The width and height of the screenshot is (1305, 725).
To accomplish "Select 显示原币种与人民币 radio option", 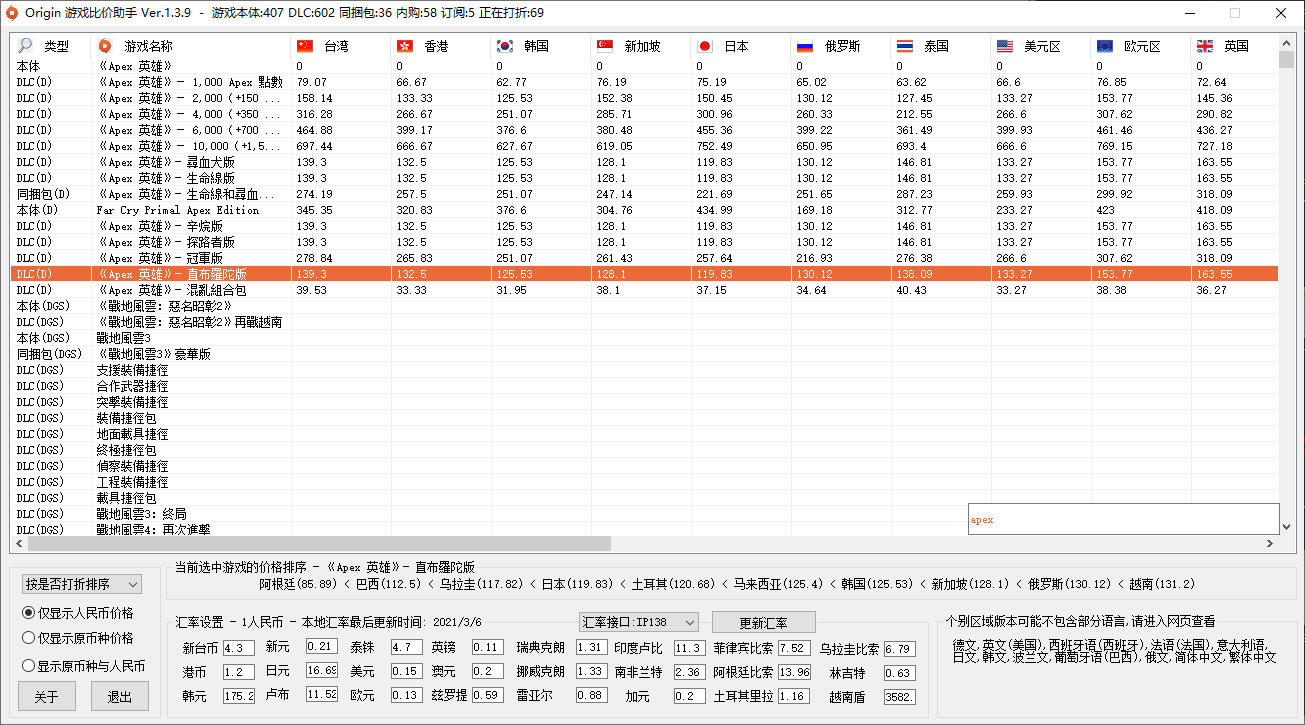I will tap(84, 665).
